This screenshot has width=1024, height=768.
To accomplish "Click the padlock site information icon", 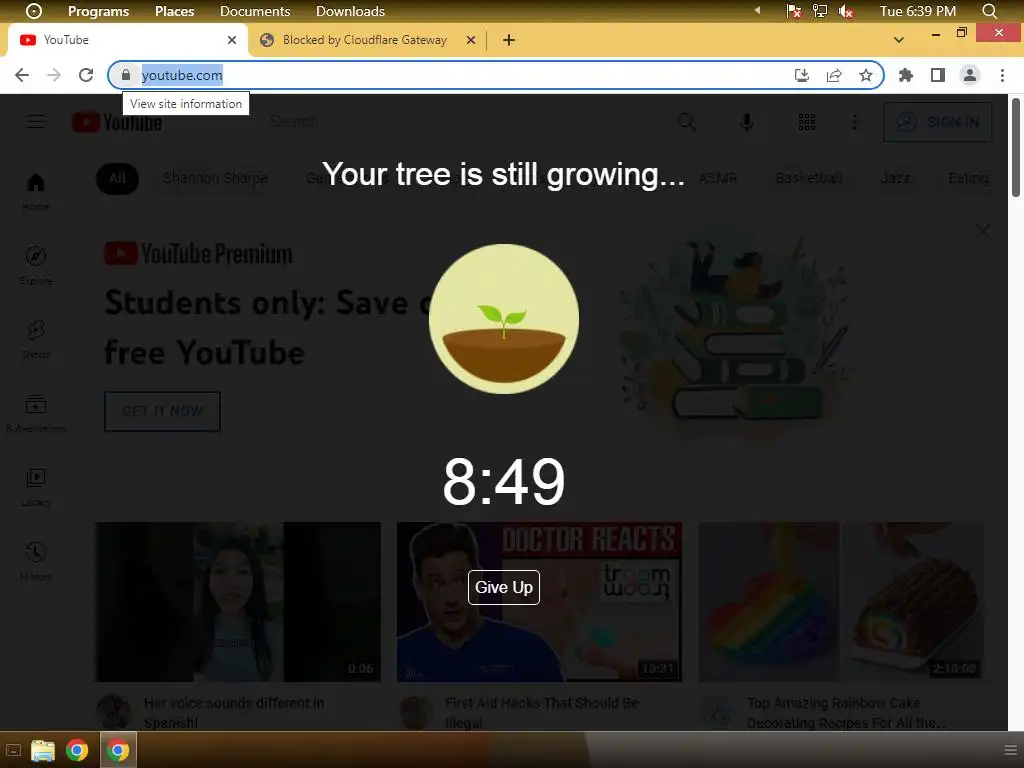I will [126, 75].
